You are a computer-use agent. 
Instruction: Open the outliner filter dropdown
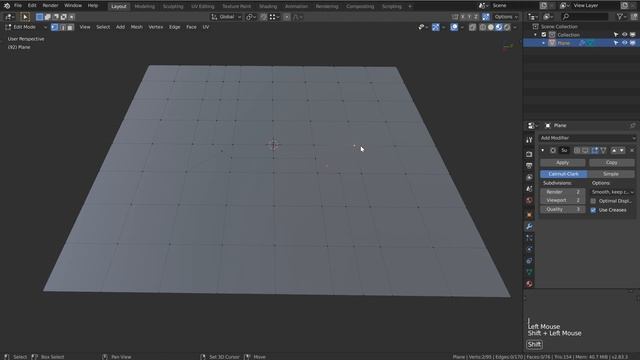point(621,17)
